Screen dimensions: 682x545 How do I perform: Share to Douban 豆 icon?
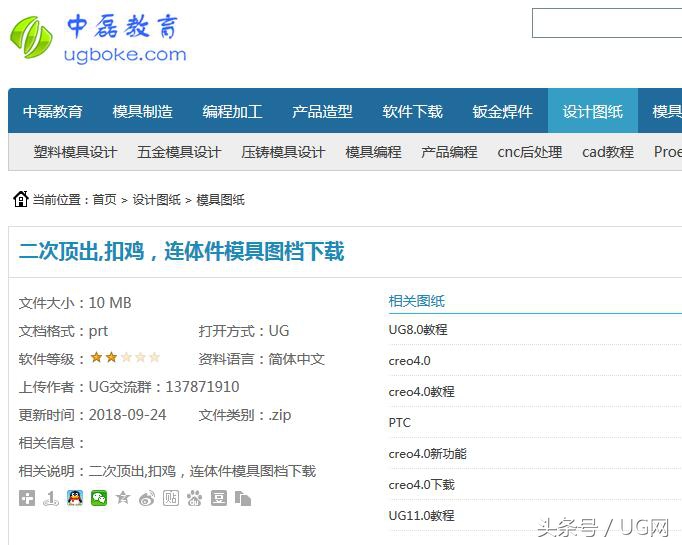click(219, 498)
